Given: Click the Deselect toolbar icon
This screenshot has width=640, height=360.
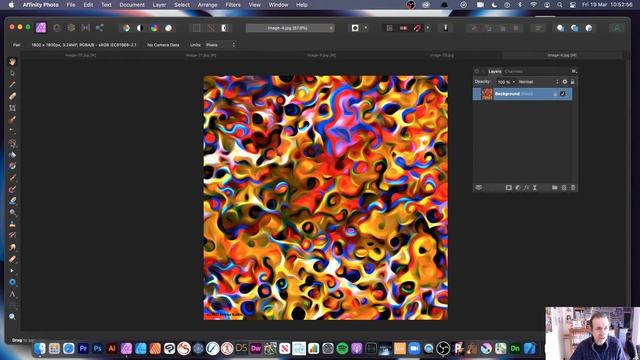Looking at the screenshot, I should (211, 28).
